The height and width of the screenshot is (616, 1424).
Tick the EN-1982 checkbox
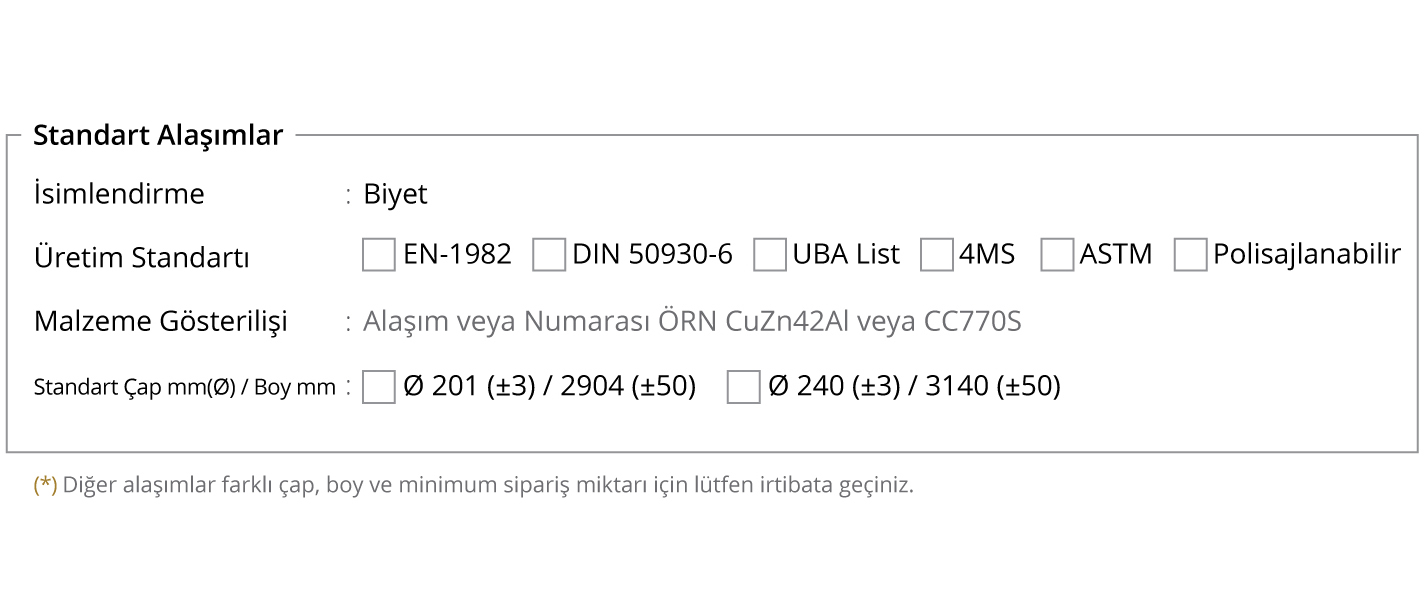click(x=378, y=255)
